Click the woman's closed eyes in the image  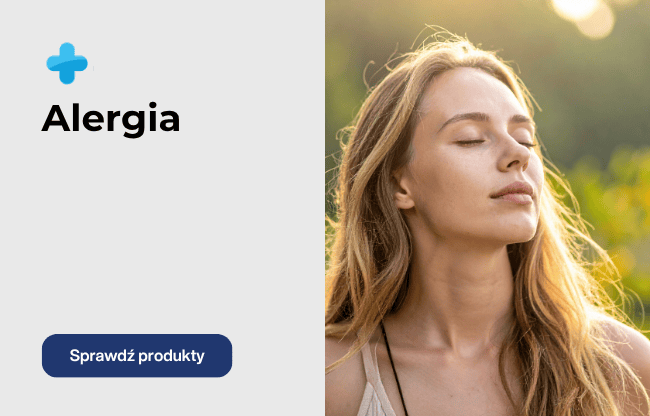pos(493,143)
